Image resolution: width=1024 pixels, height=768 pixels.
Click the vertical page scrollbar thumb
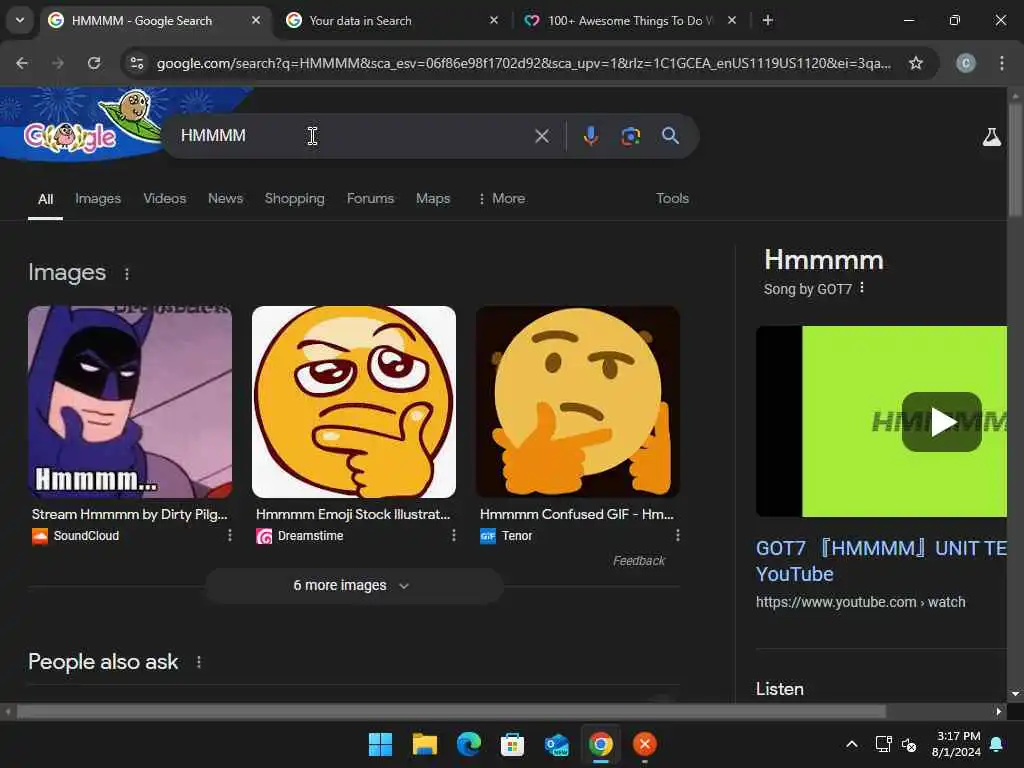coord(1015,160)
